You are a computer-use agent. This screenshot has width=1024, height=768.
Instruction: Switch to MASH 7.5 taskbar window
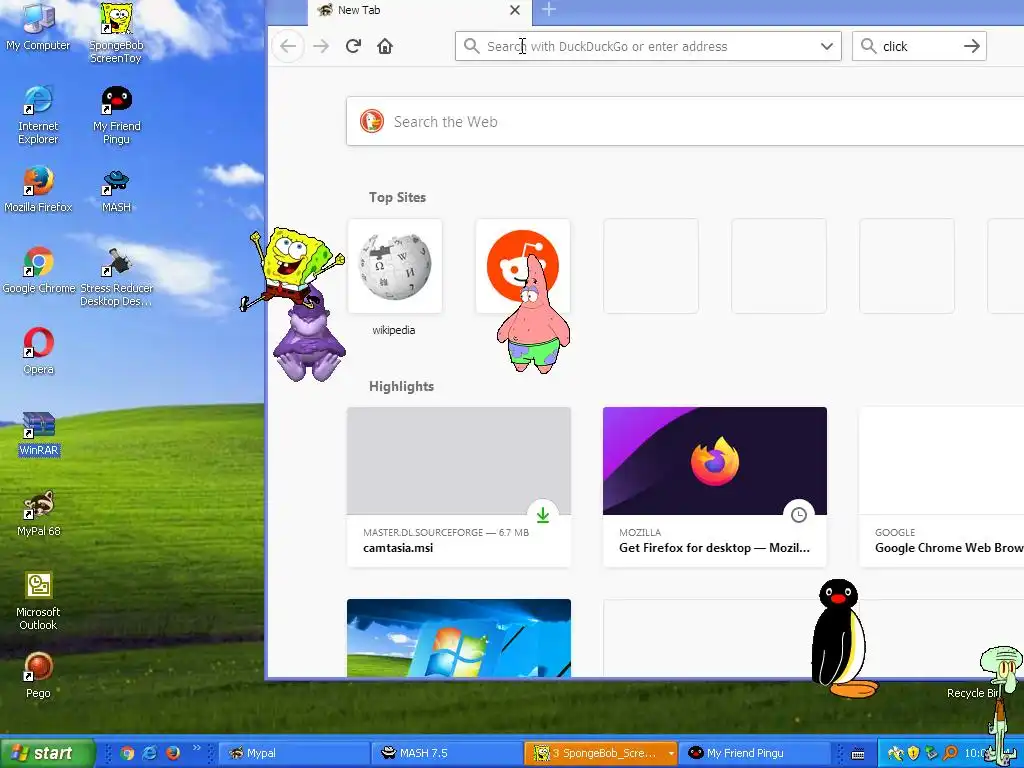point(447,753)
